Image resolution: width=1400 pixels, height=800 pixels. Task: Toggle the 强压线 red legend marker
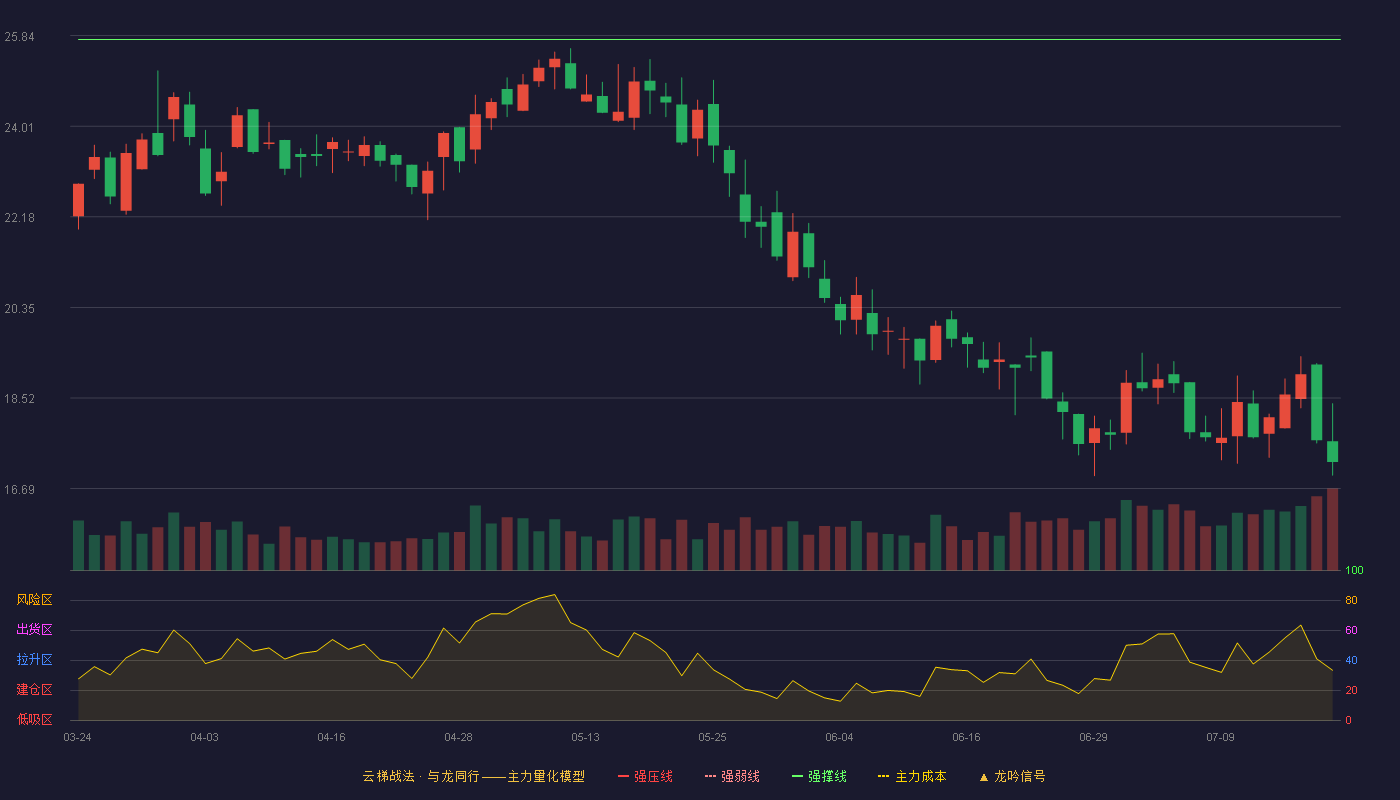[x=623, y=776]
